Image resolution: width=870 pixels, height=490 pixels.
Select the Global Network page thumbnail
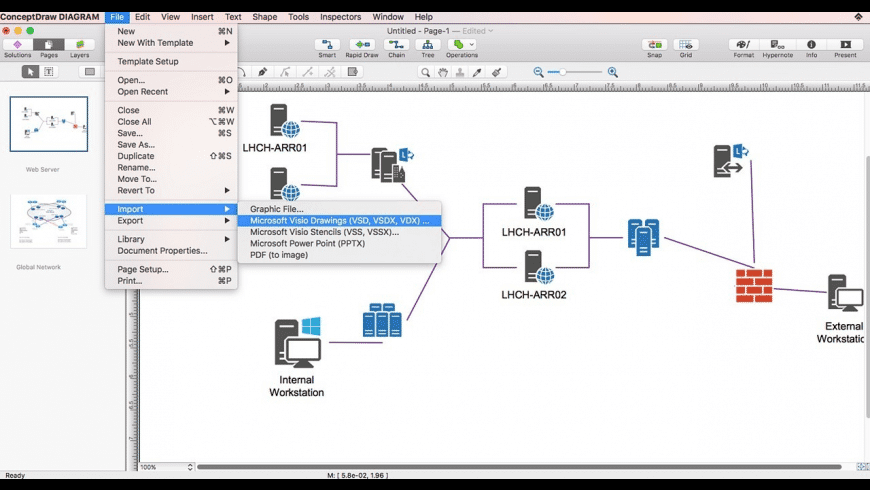(x=48, y=222)
